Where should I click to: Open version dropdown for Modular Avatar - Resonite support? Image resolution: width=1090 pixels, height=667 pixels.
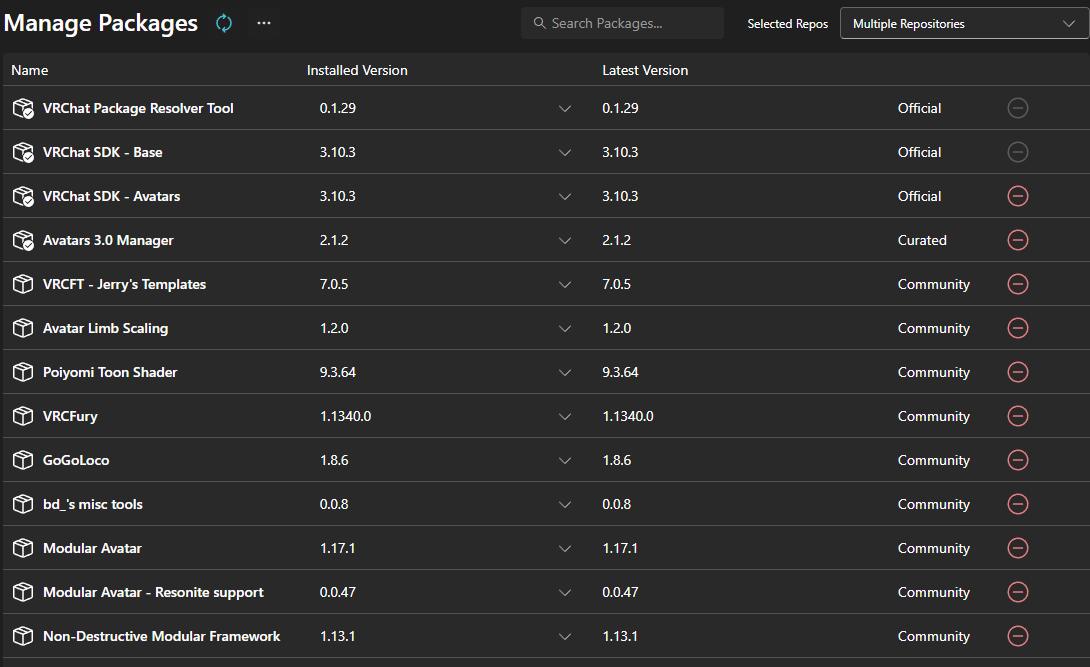pos(565,593)
